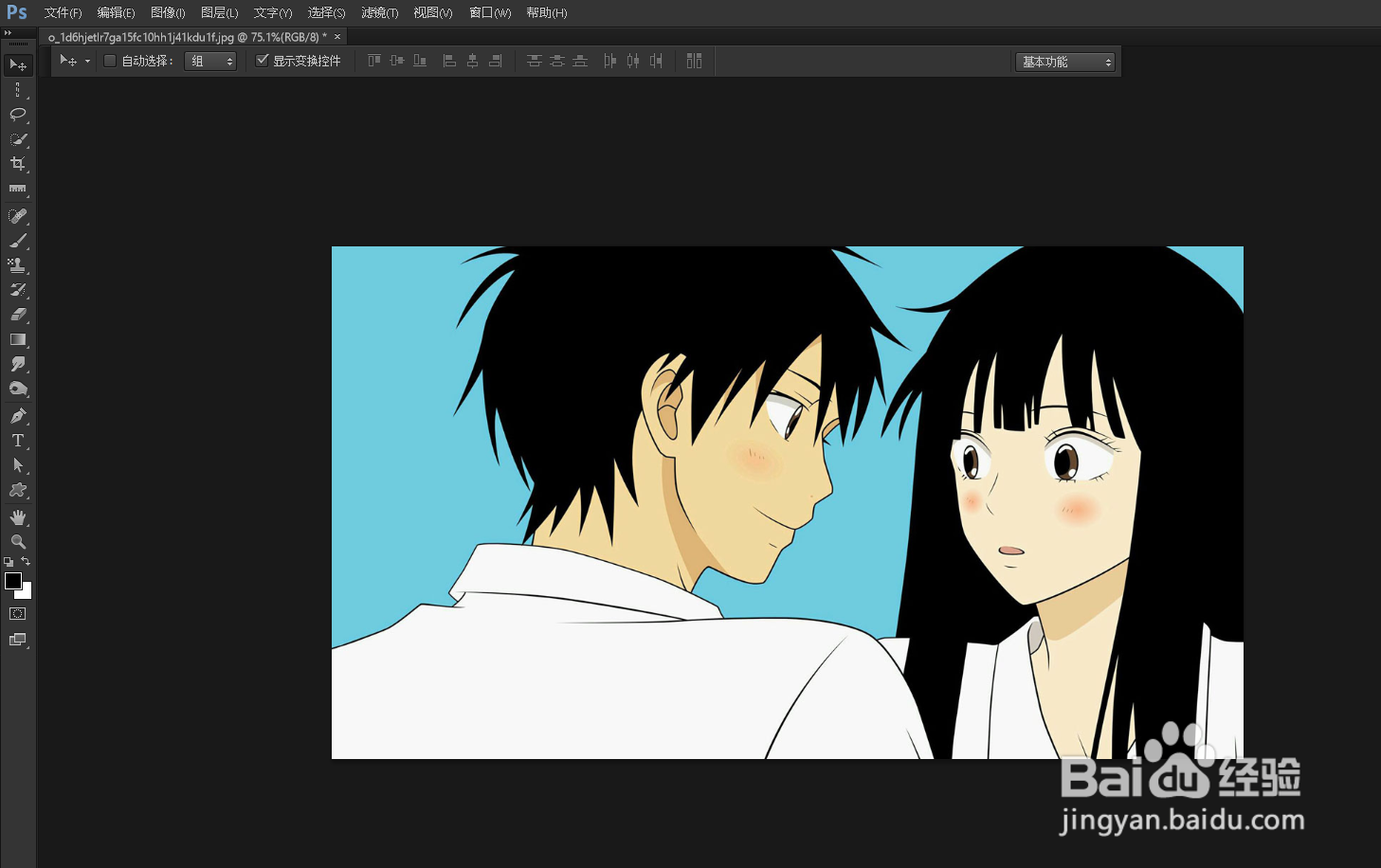Select the Zoom tool
The width and height of the screenshot is (1381, 868).
click(x=18, y=542)
